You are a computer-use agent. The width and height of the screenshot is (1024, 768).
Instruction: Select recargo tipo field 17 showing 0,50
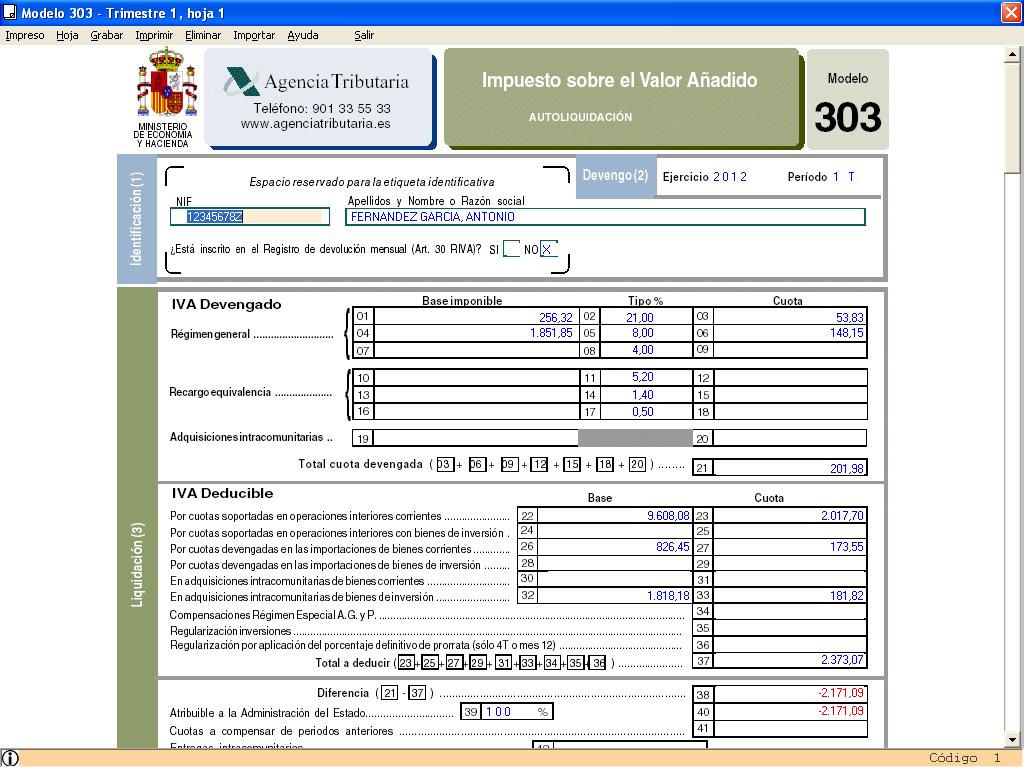coord(646,411)
